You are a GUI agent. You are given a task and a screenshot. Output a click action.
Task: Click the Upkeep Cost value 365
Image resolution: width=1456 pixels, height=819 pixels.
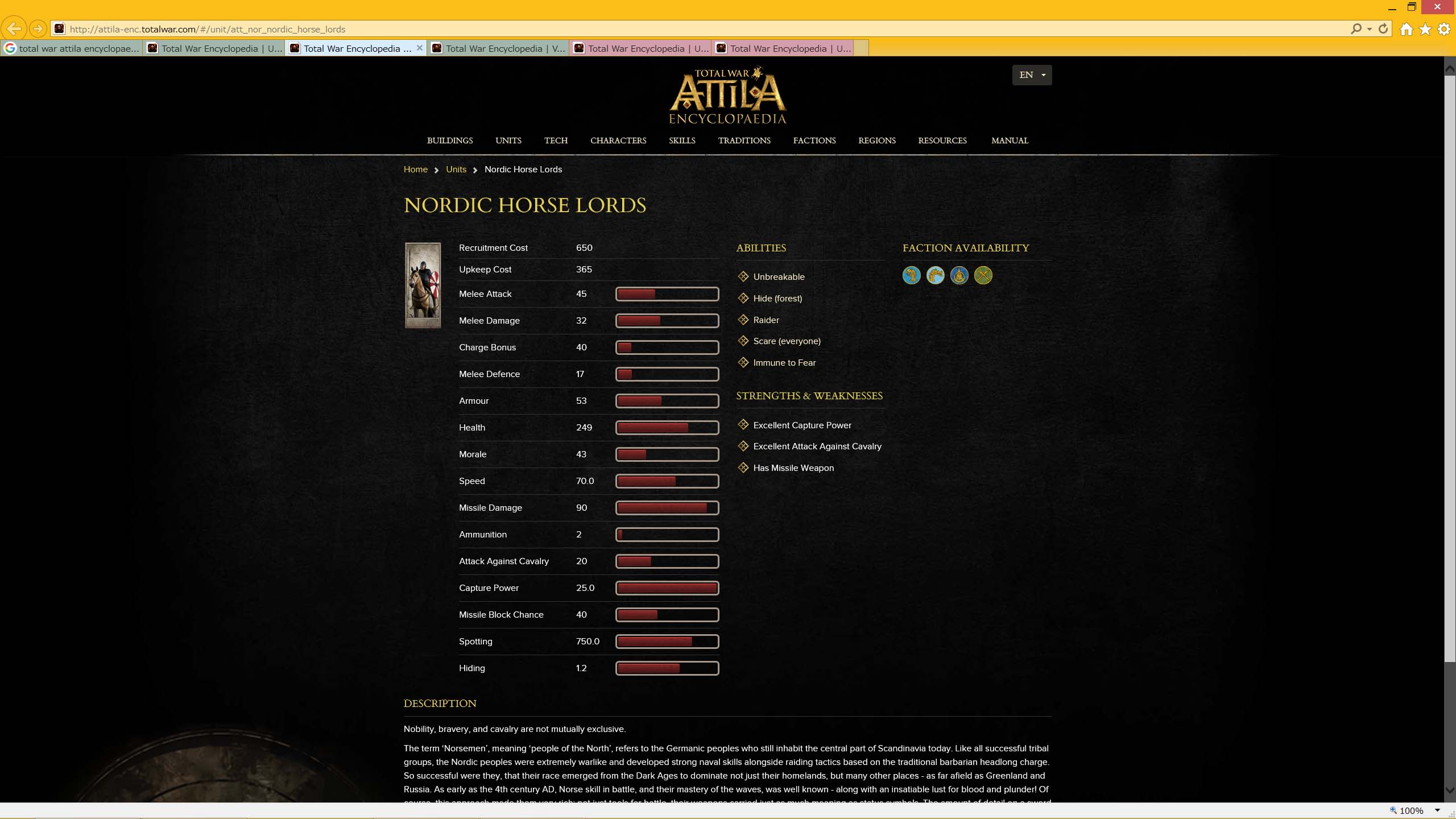point(584,270)
